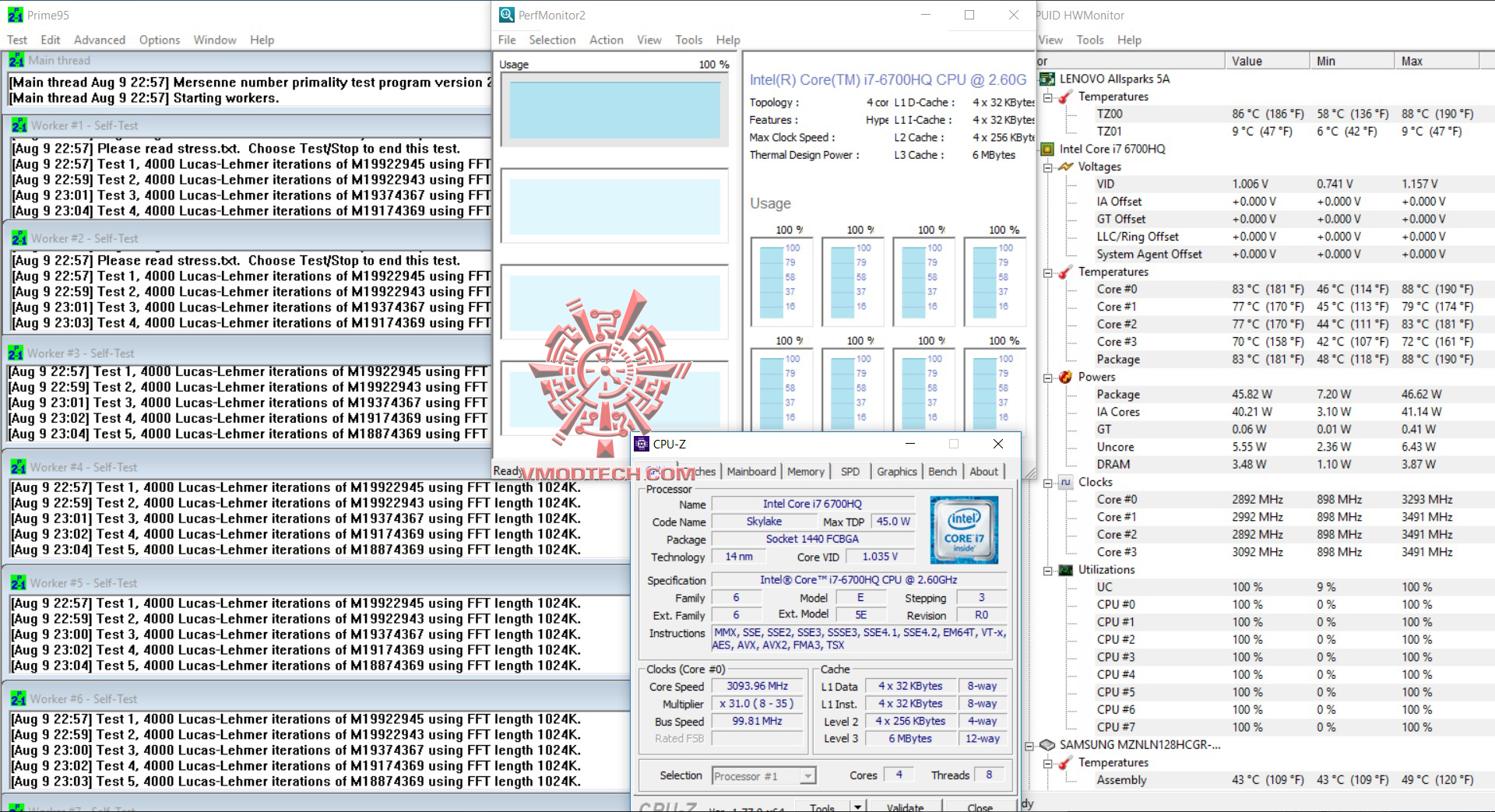Open the Options menu in Prime95
The height and width of the screenshot is (812, 1495).
click(x=160, y=40)
